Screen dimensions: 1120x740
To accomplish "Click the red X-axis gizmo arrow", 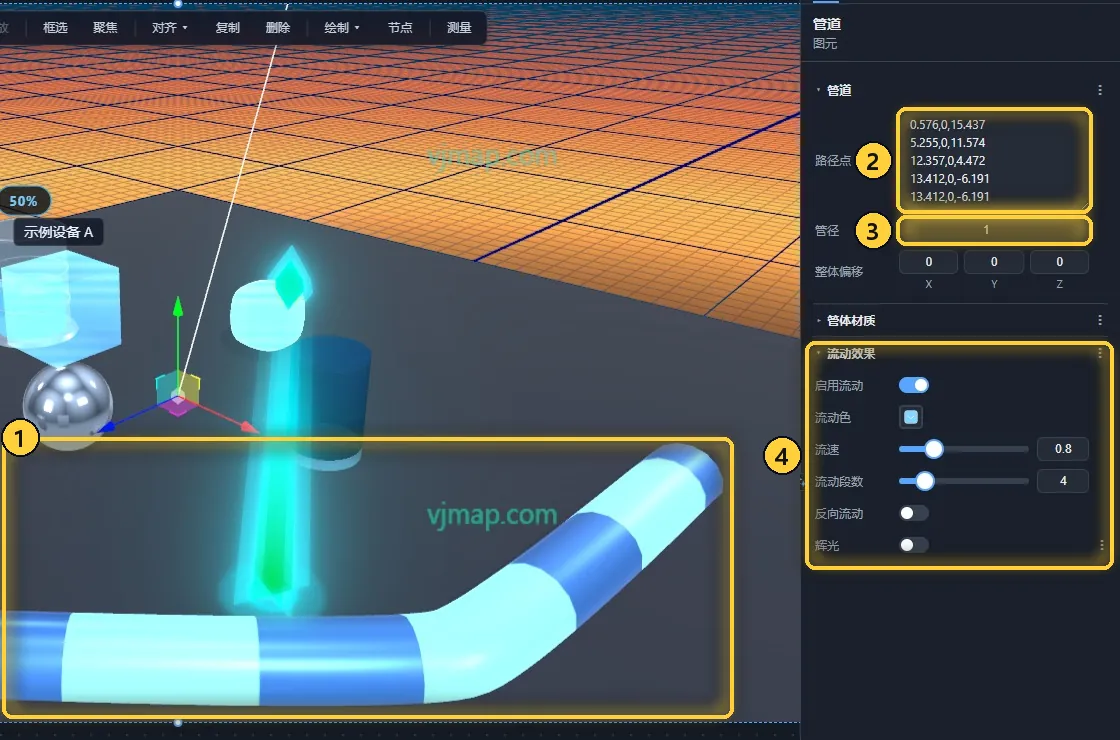I will tap(248, 426).
